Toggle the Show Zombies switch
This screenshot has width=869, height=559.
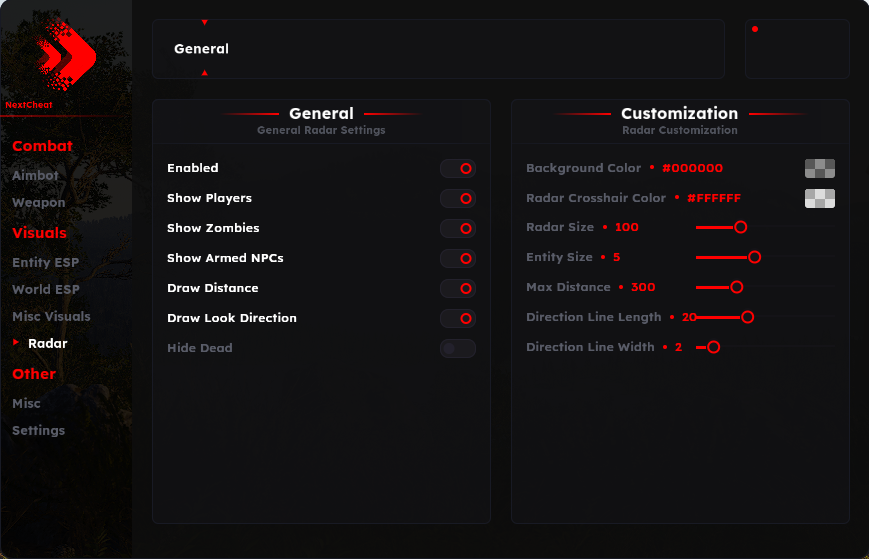click(x=458, y=228)
